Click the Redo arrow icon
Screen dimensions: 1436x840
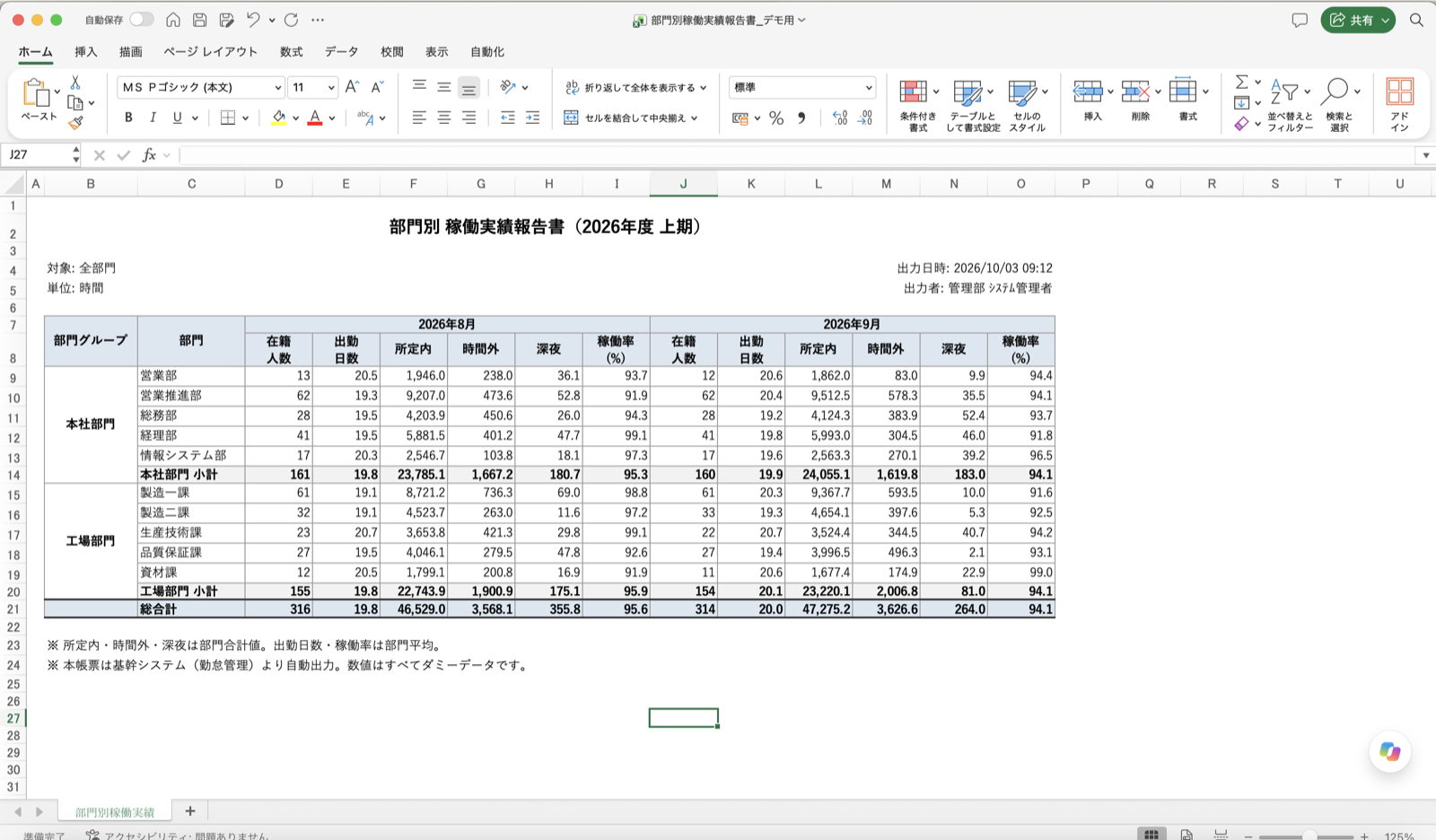291,19
